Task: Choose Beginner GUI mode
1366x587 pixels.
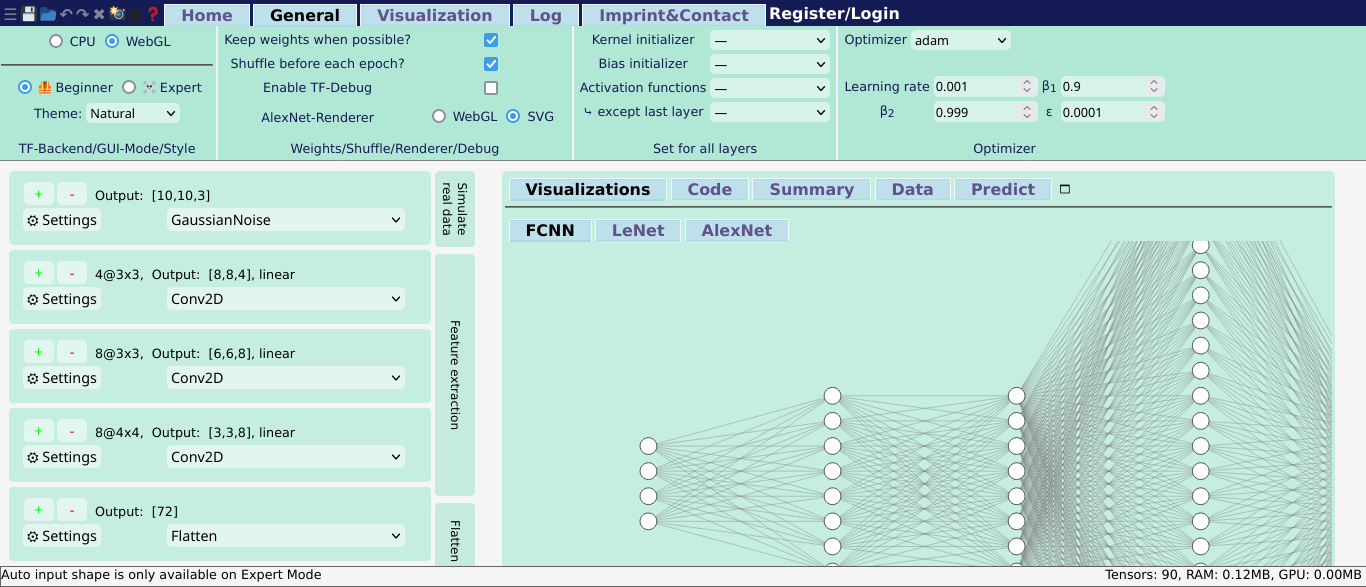Action: tap(25, 87)
